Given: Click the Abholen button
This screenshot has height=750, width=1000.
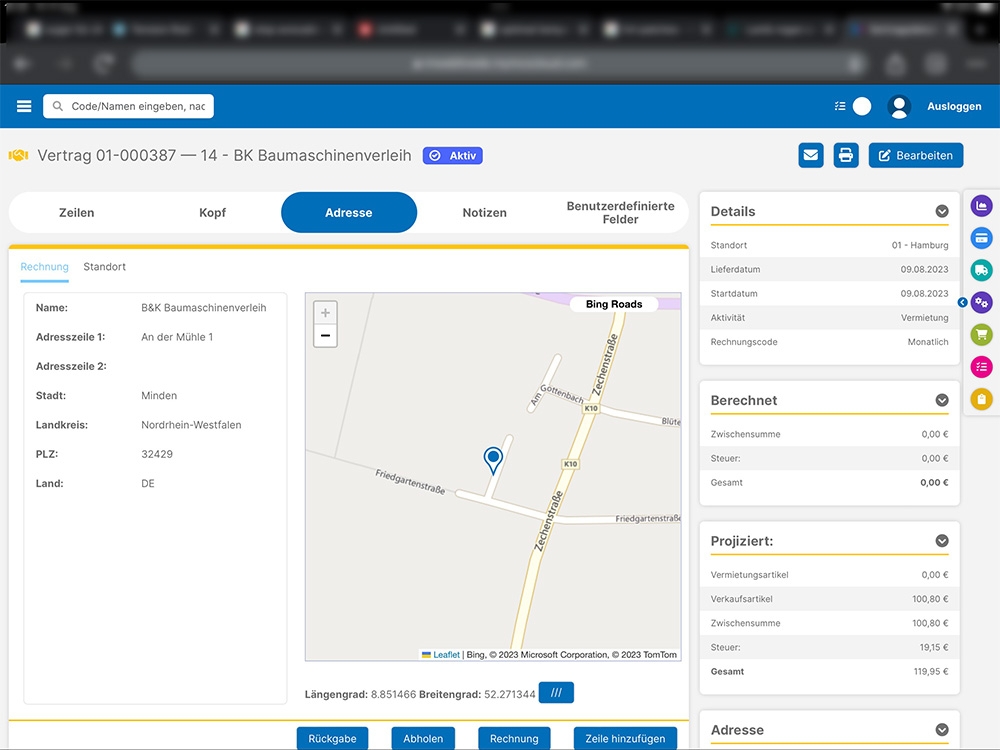Looking at the screenshot, I should tap(423, 739).
